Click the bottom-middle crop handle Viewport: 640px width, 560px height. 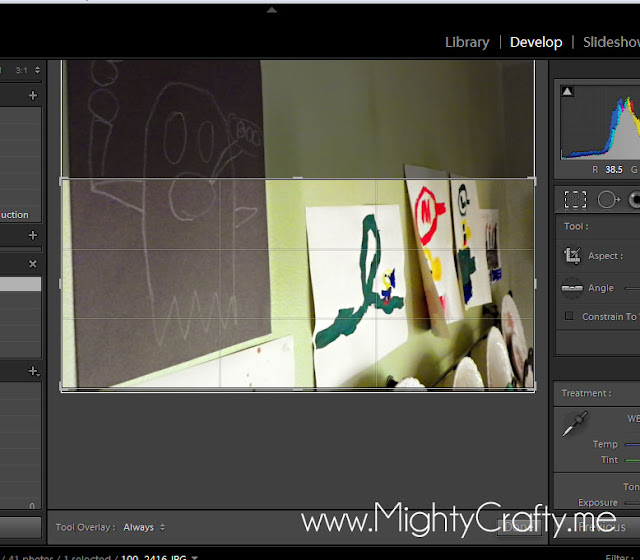298,390
